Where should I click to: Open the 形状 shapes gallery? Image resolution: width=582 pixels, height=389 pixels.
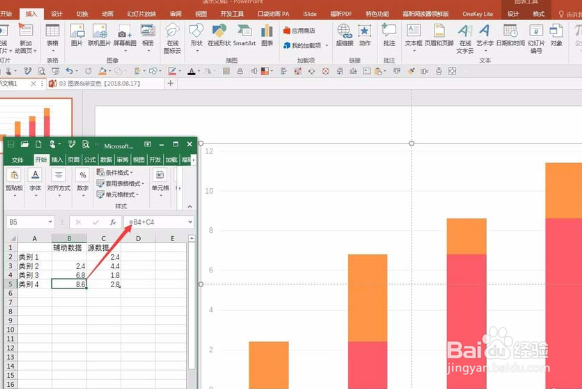pyautogui.click(x=196, y=31)
